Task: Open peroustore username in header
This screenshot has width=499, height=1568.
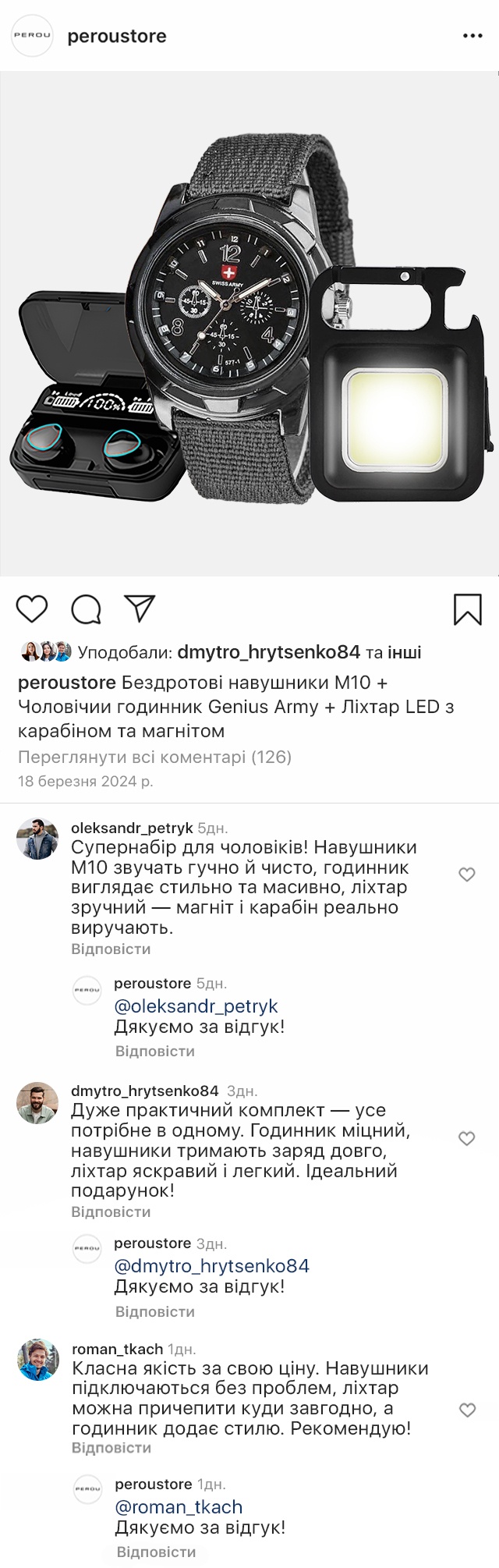Action: (x=117, y=36)
